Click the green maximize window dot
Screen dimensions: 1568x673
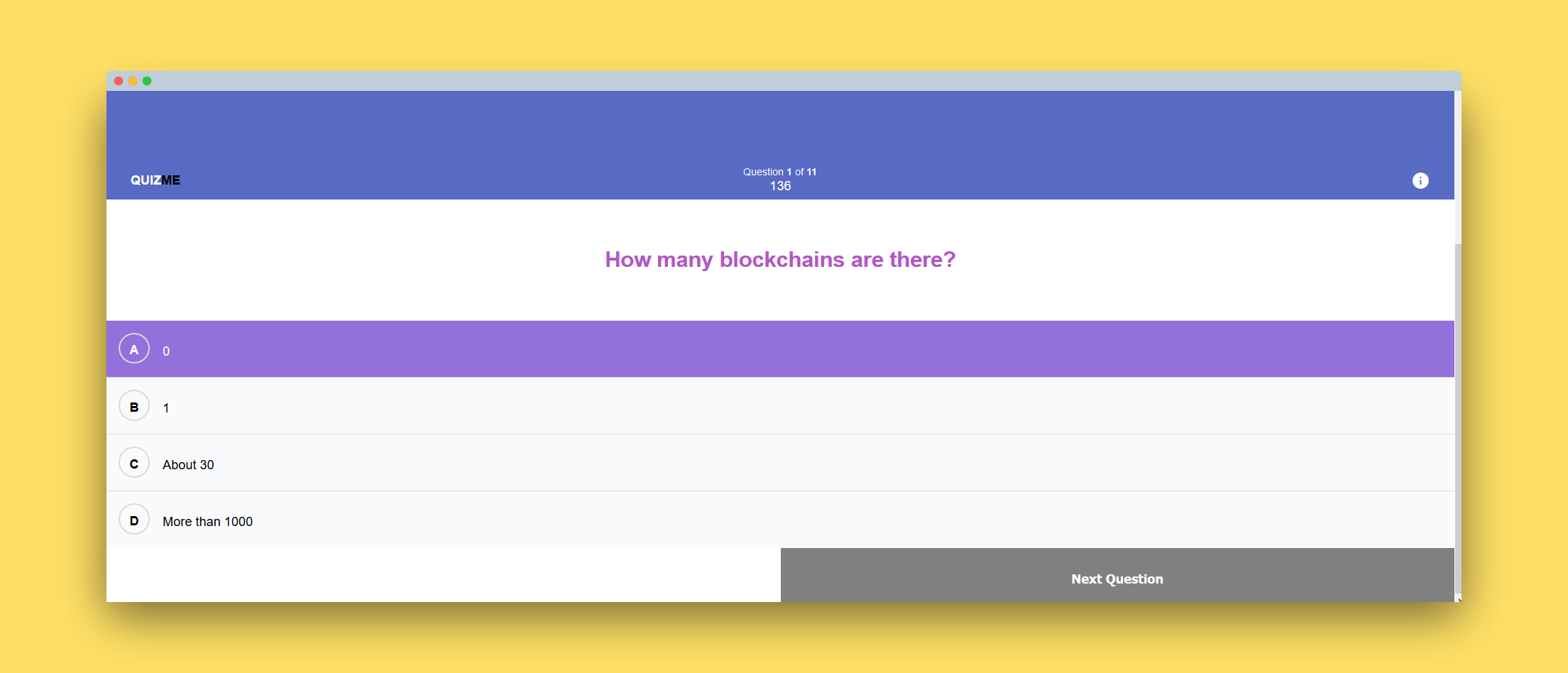147,81
